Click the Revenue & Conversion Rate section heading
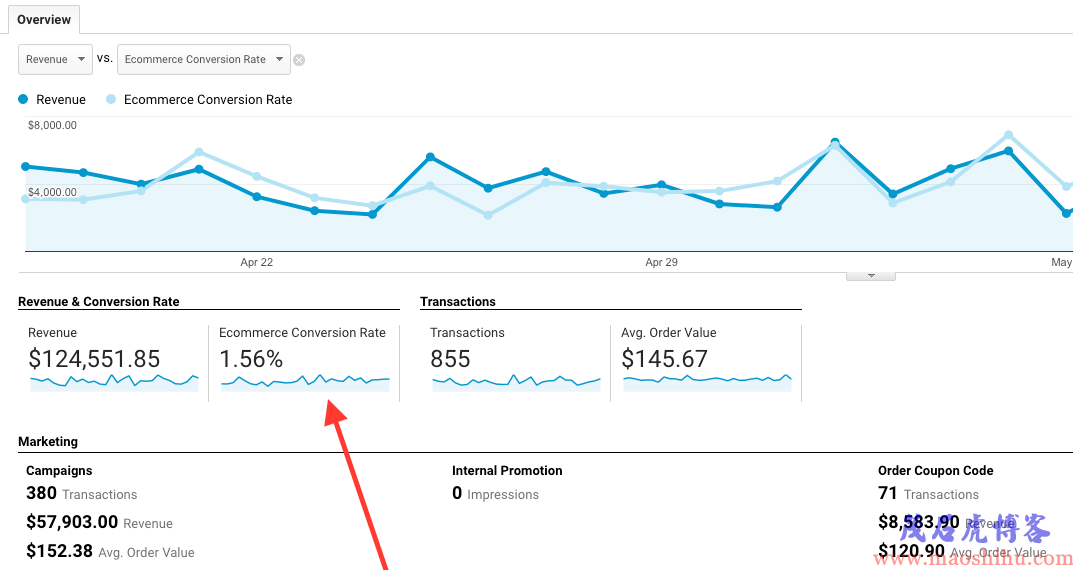 click(99, 302)
